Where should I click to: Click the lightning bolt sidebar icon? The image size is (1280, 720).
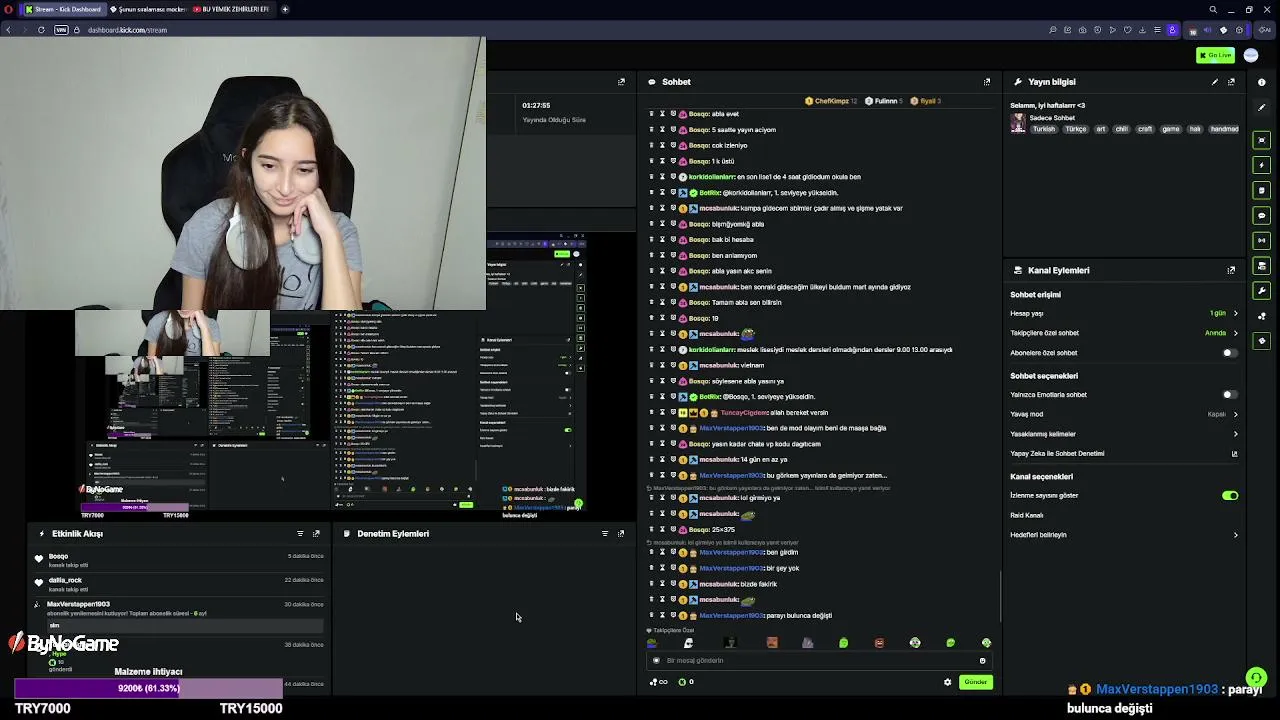(x=1262, y=165)
